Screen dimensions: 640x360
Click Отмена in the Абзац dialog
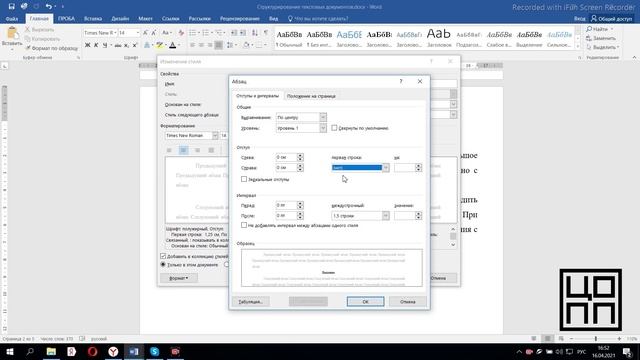[408, 302]
